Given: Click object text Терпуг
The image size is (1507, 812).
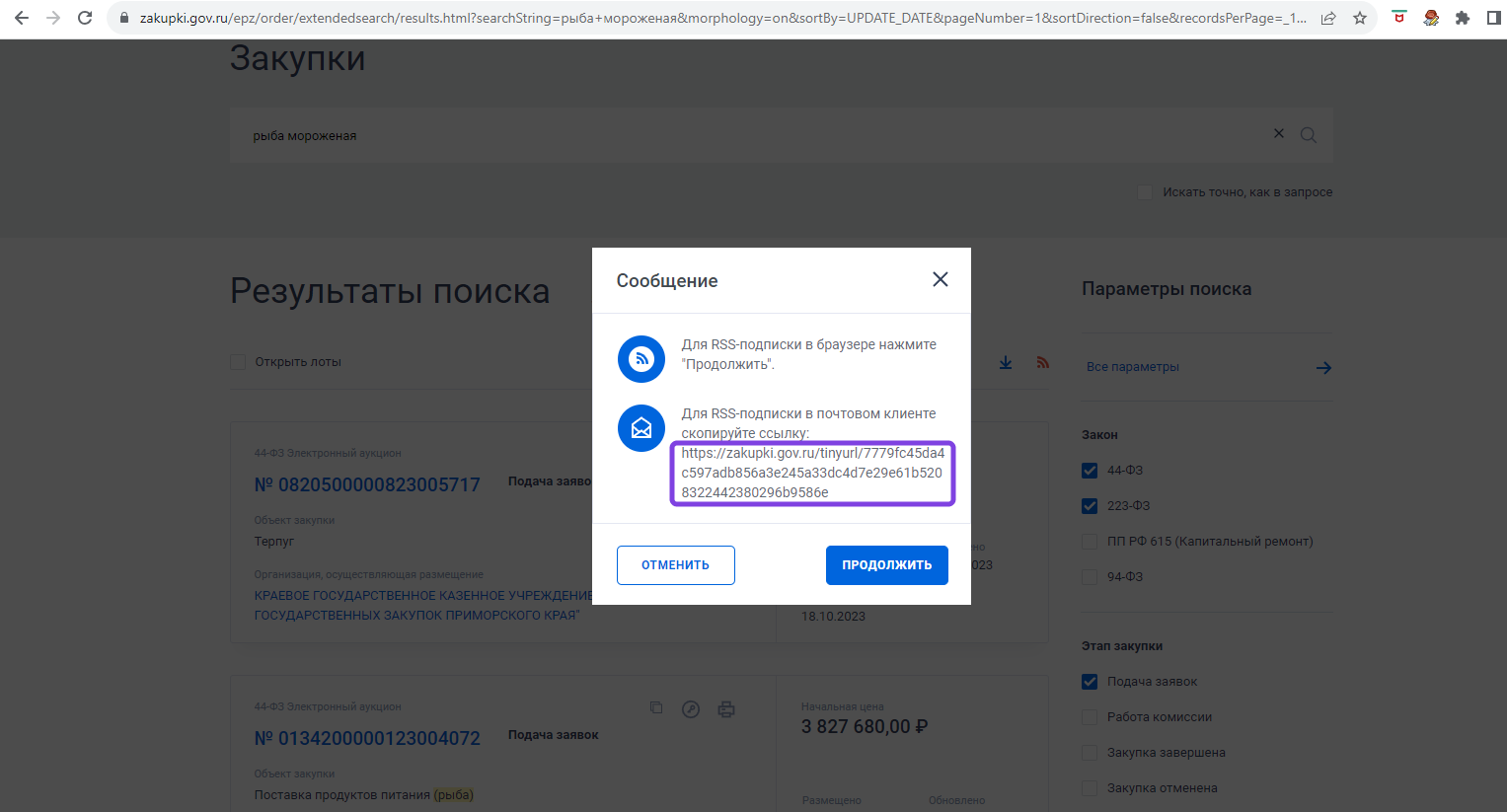Looking at the screenshot, I should pos(274,542).
